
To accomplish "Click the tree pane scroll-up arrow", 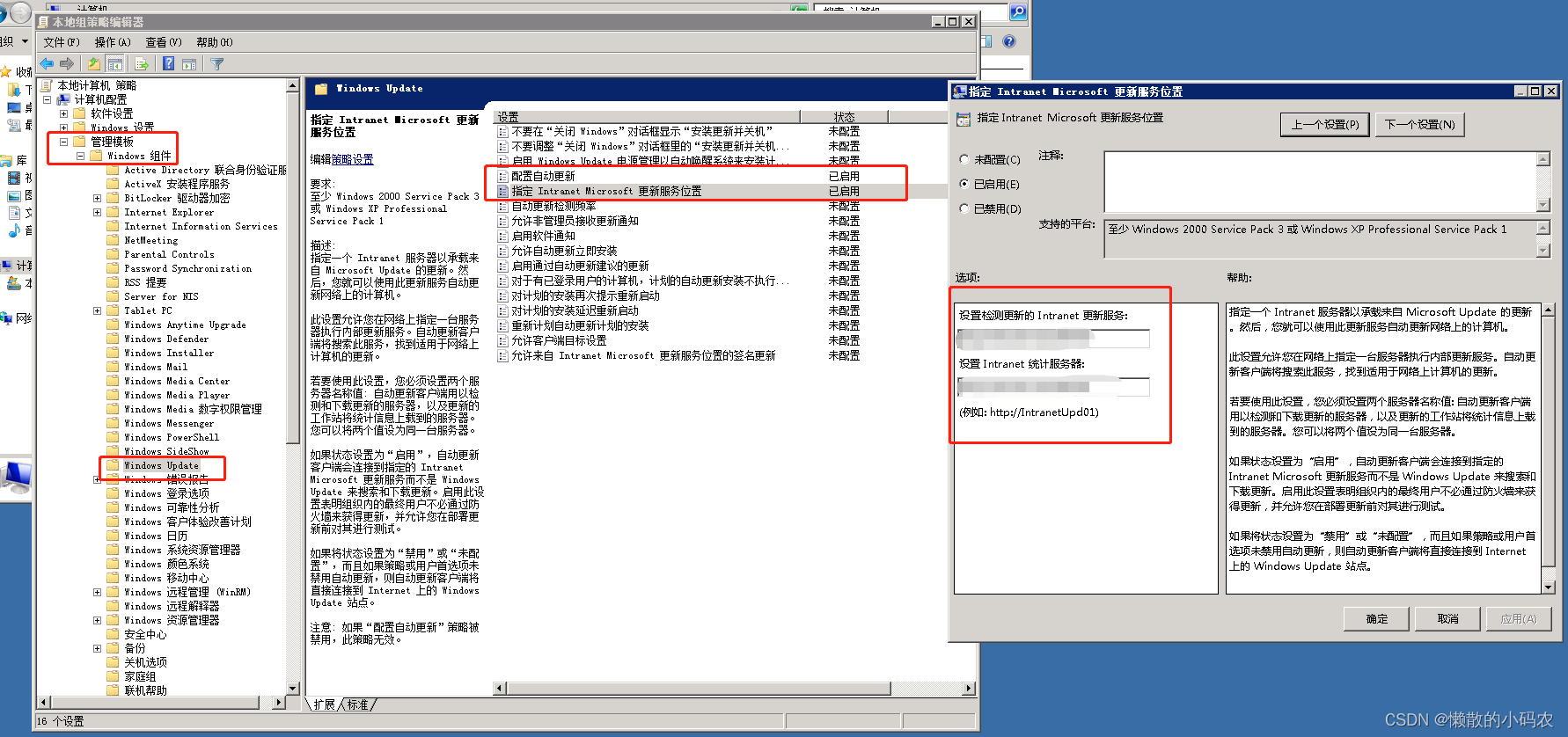I will [292, 86].
